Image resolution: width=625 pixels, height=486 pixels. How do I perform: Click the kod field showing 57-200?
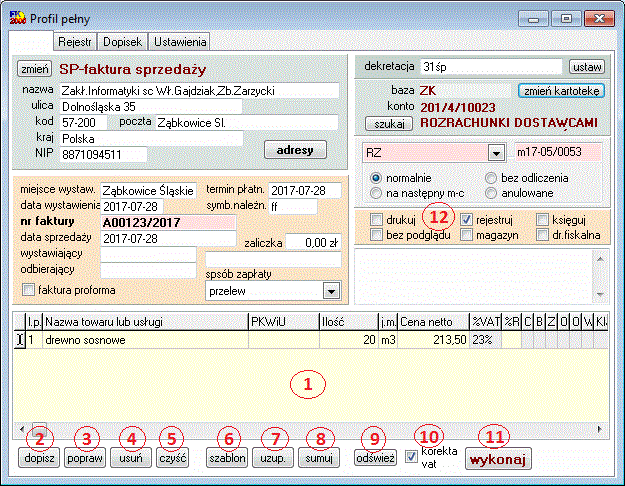click(83, 122)
